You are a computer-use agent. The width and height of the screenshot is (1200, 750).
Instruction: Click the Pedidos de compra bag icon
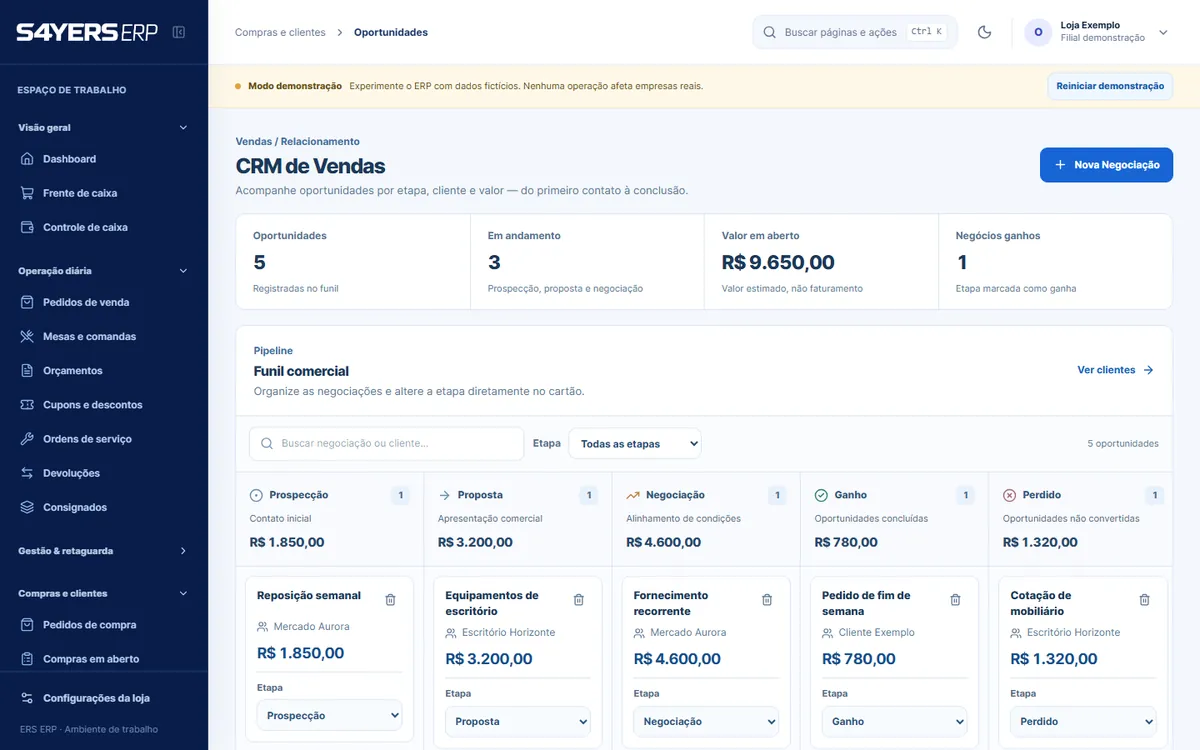click(27, 625)
